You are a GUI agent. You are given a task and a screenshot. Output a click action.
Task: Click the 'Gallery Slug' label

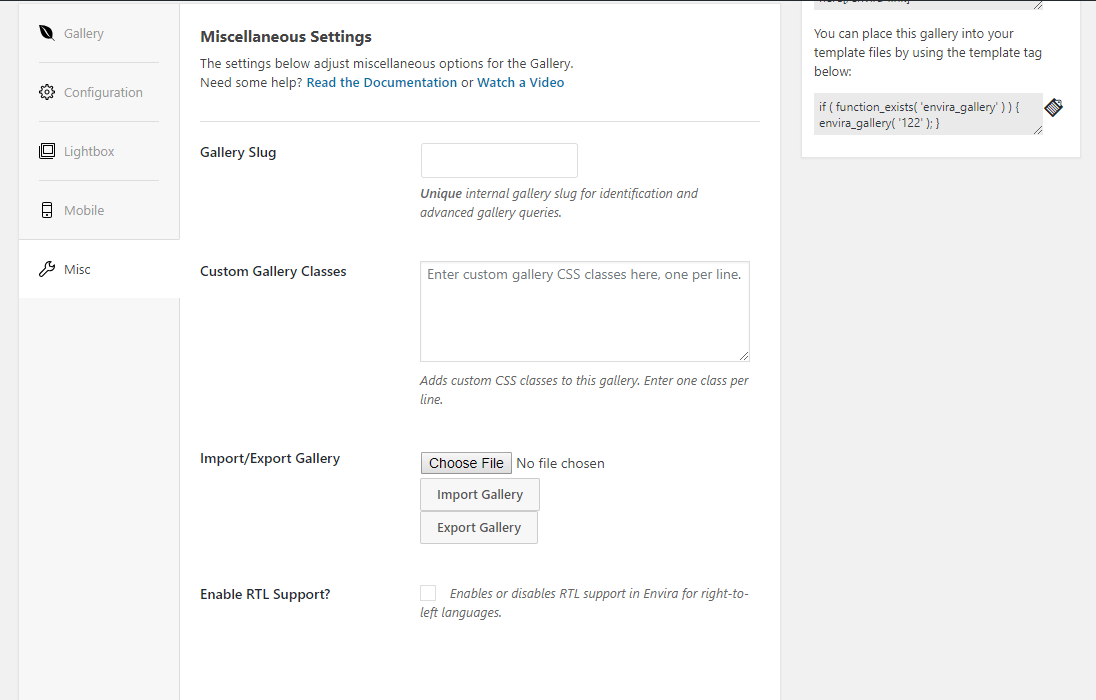(238, 152)
